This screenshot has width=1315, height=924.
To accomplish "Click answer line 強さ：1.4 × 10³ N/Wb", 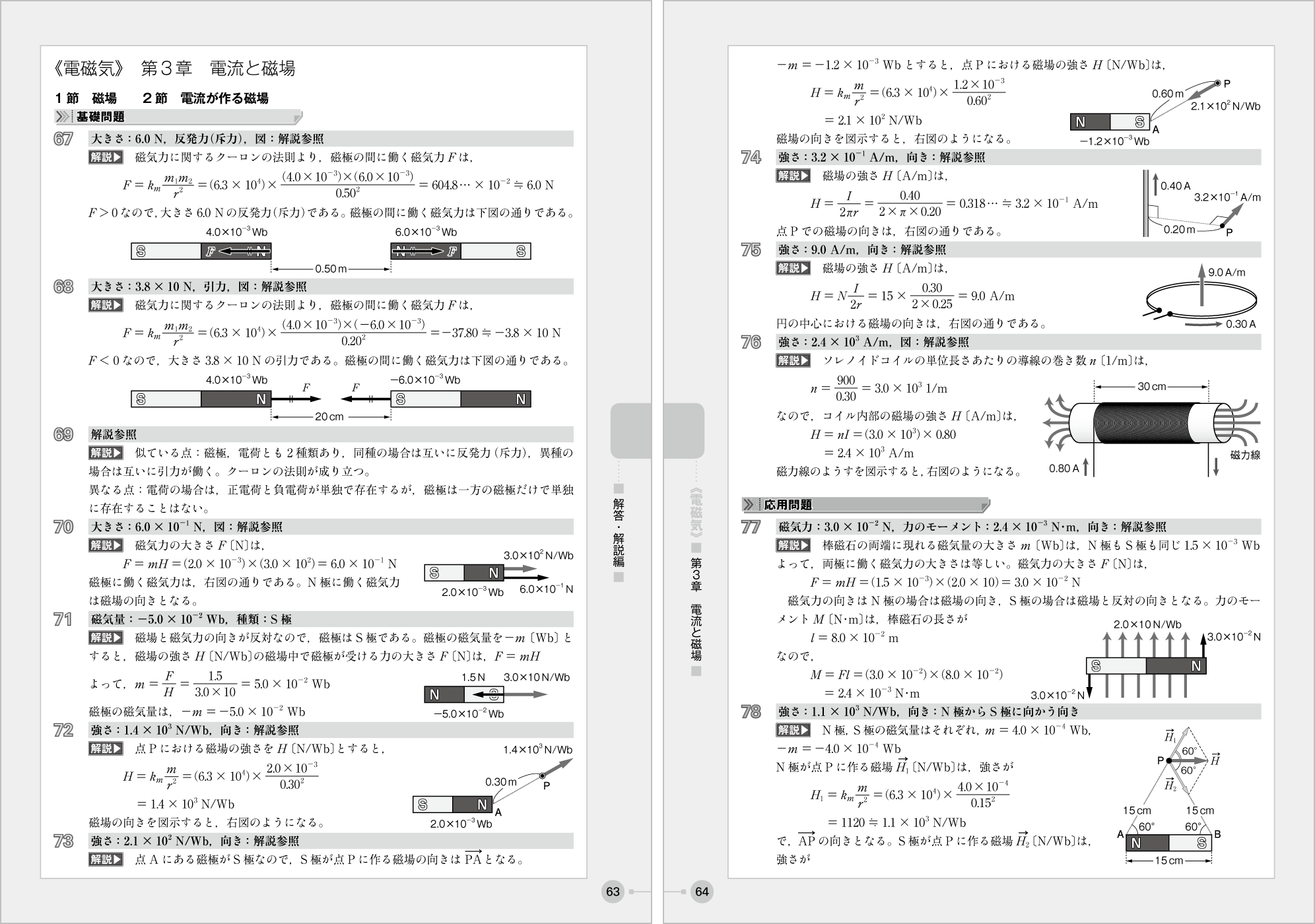I will [331, 731].
